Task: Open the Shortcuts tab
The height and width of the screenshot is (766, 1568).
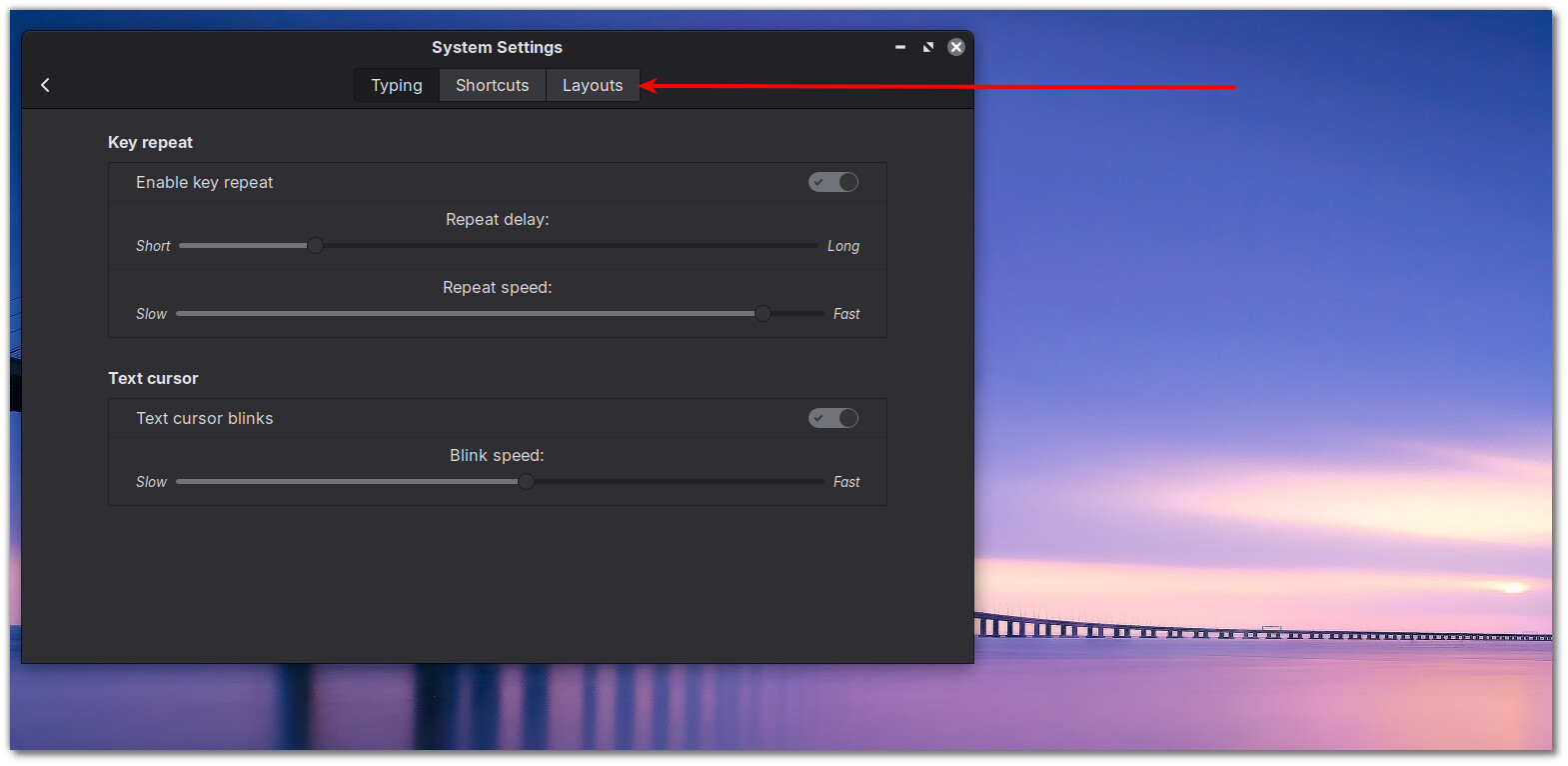Action: [x=492, y=86]
